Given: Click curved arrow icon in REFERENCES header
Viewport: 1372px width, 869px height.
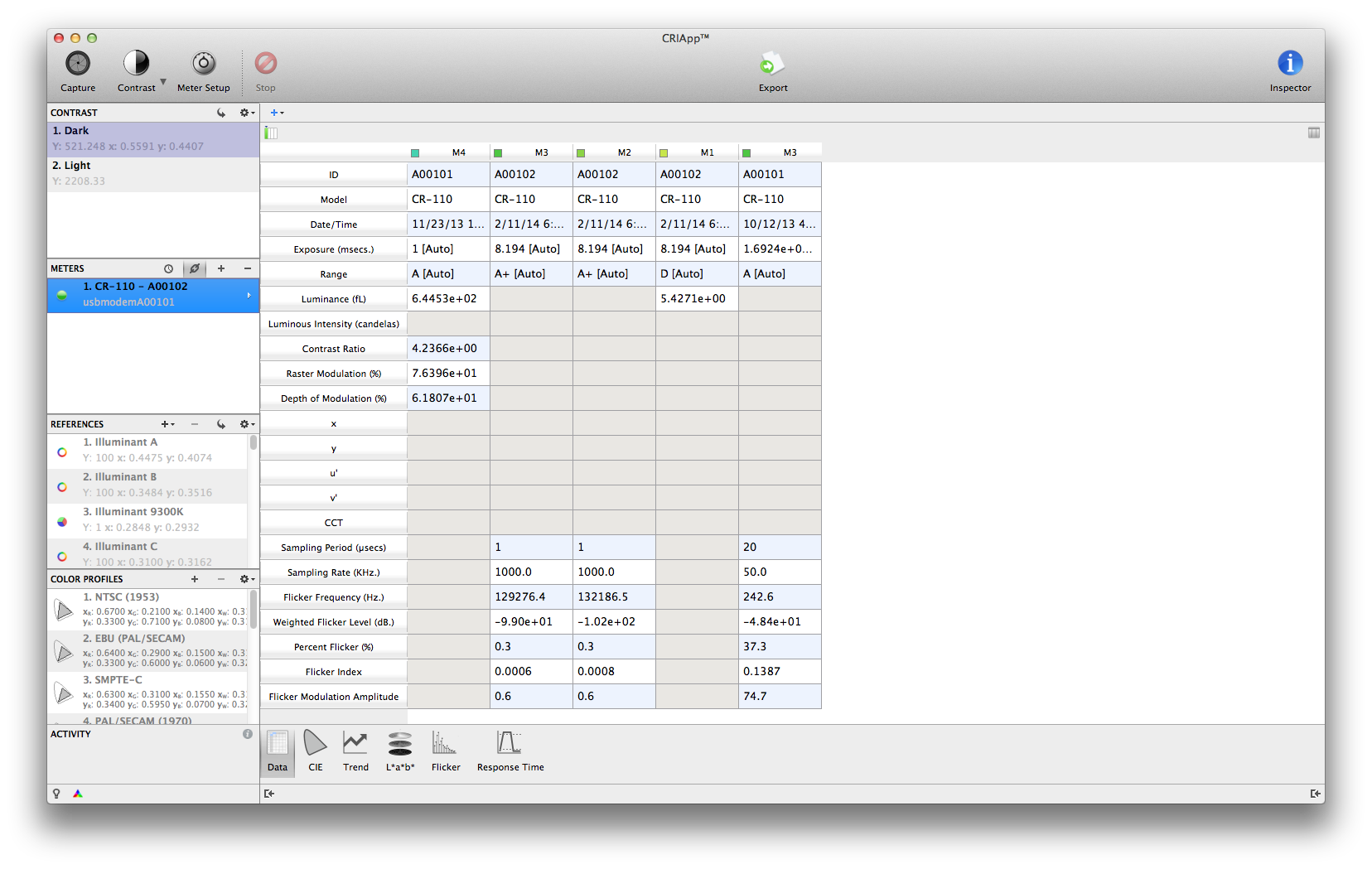Looking at the screenshot, I should tap(221, 424).
